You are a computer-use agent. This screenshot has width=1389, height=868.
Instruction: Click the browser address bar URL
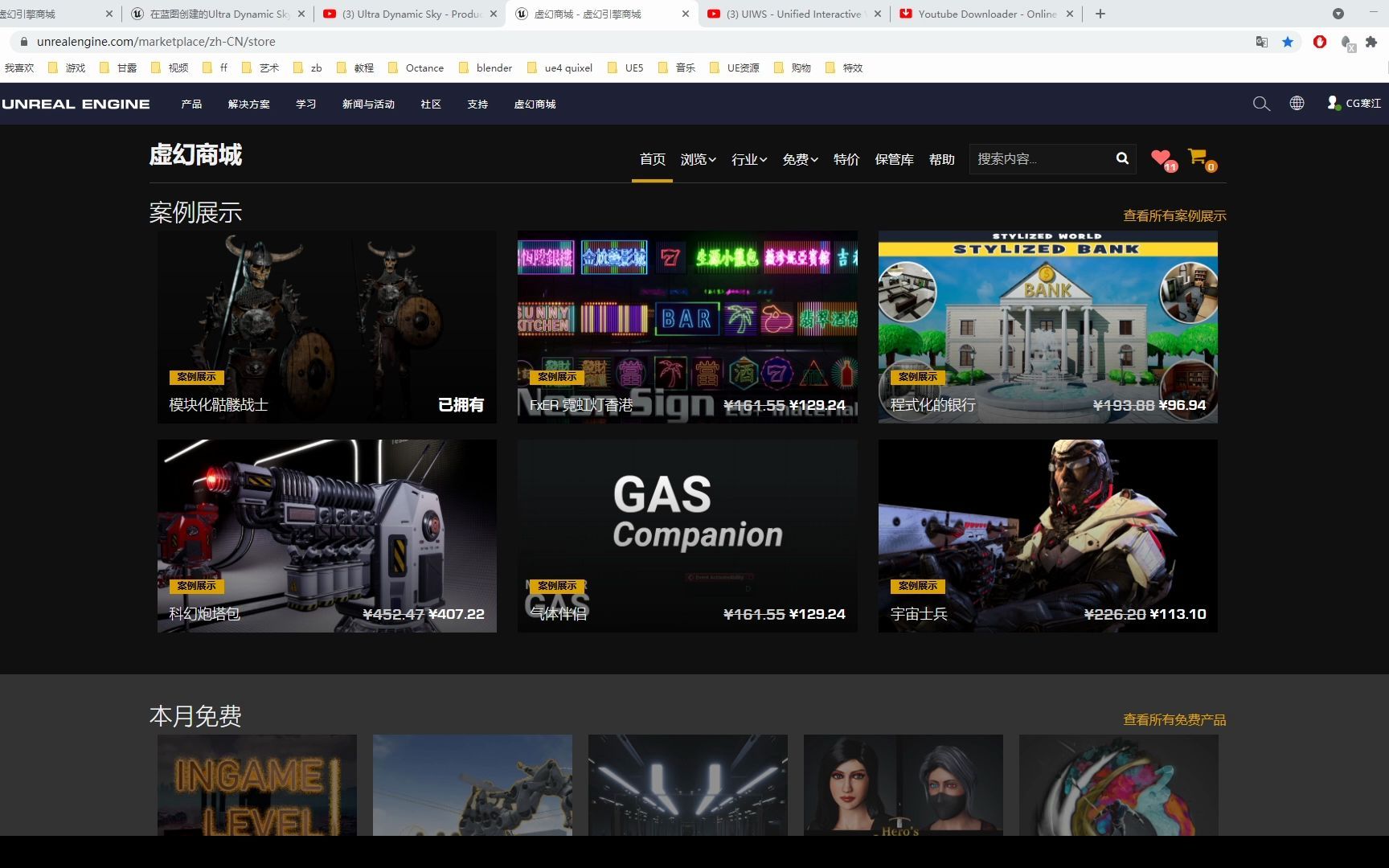pyautogui.click(x=156, y=42)
